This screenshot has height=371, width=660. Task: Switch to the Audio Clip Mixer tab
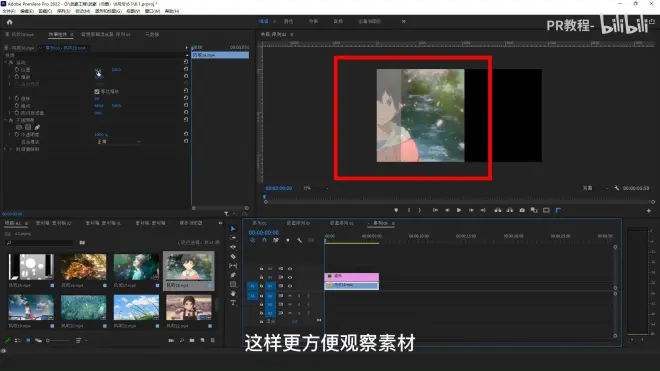pos(106,35)
